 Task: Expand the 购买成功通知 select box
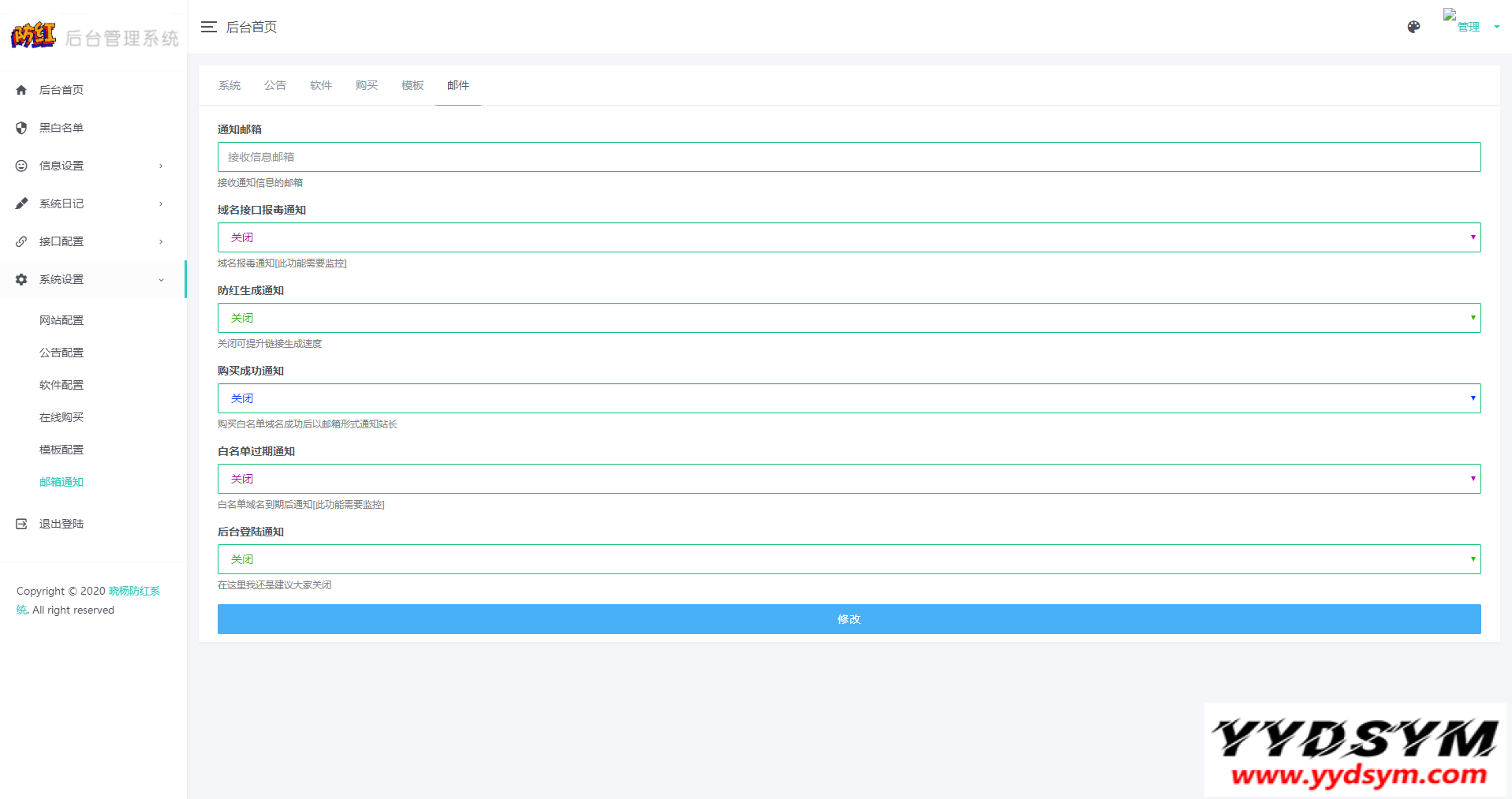(x=849, y=398)
